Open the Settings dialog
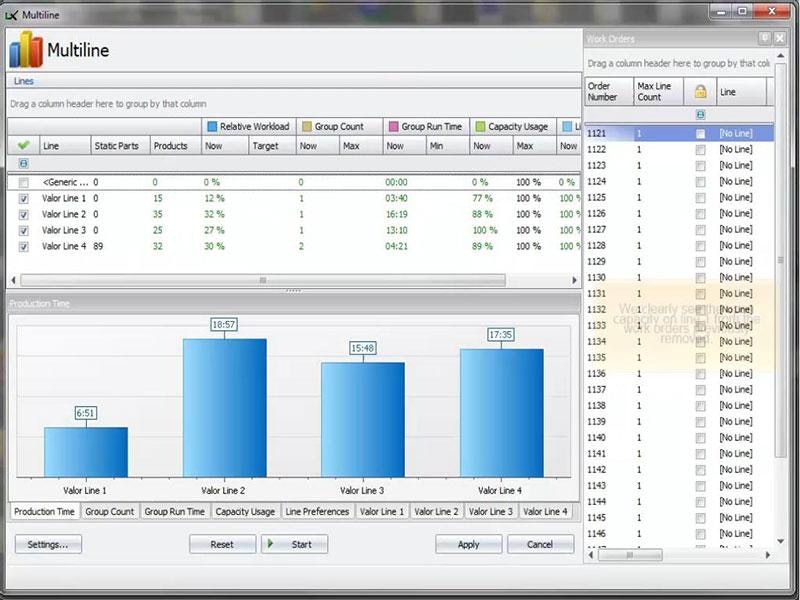This screenshot has height=600, width=800. pos(48,545)
